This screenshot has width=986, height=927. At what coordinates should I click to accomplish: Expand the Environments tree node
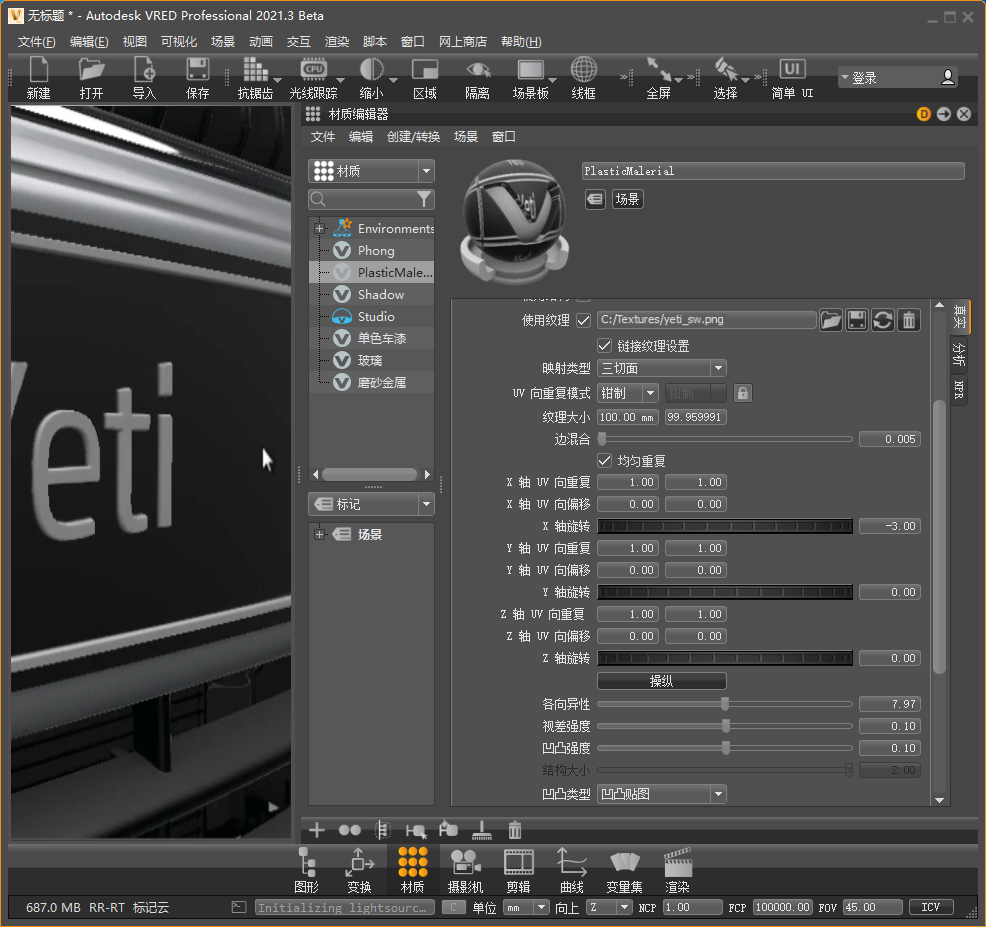(319, 228)
